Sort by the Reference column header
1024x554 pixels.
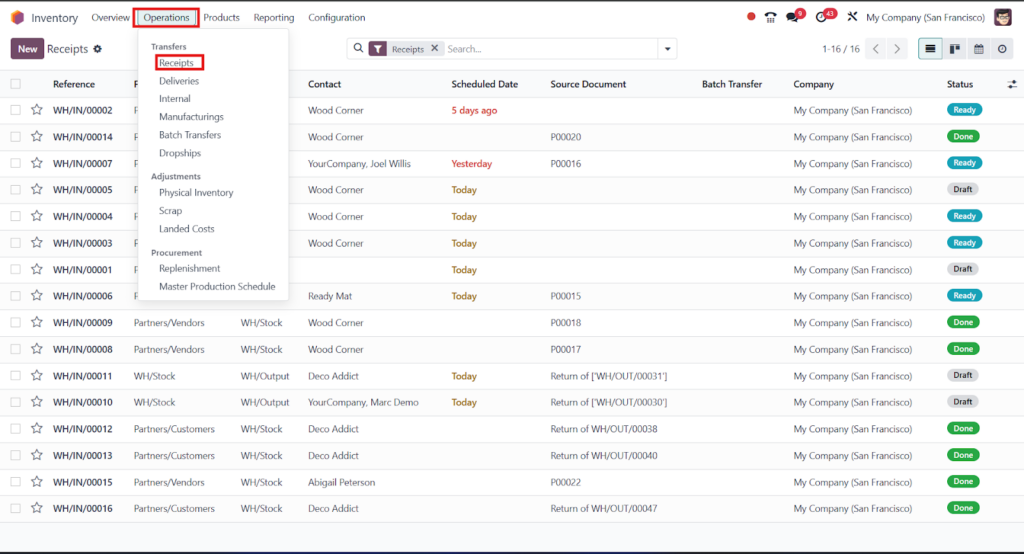point(74,84)
